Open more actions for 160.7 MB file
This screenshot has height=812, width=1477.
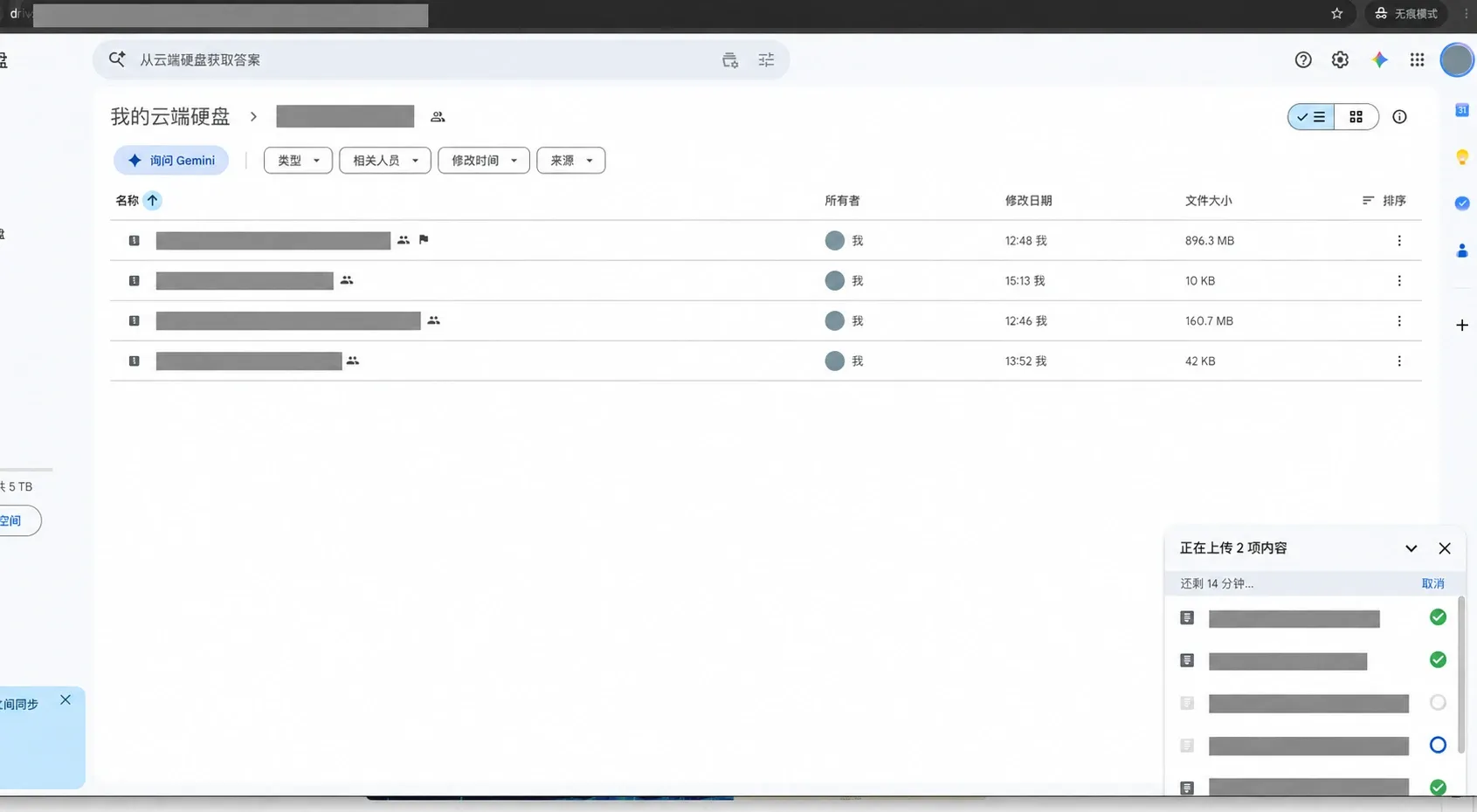(x=1398, y=320)
